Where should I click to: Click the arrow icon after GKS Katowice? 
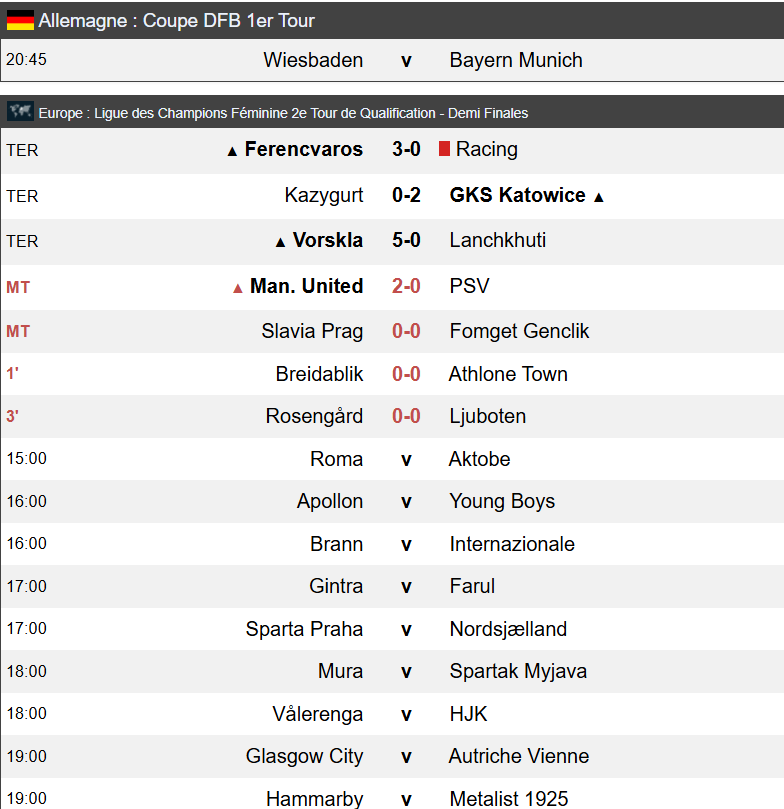pyautogui.click(x=599, y=197)
